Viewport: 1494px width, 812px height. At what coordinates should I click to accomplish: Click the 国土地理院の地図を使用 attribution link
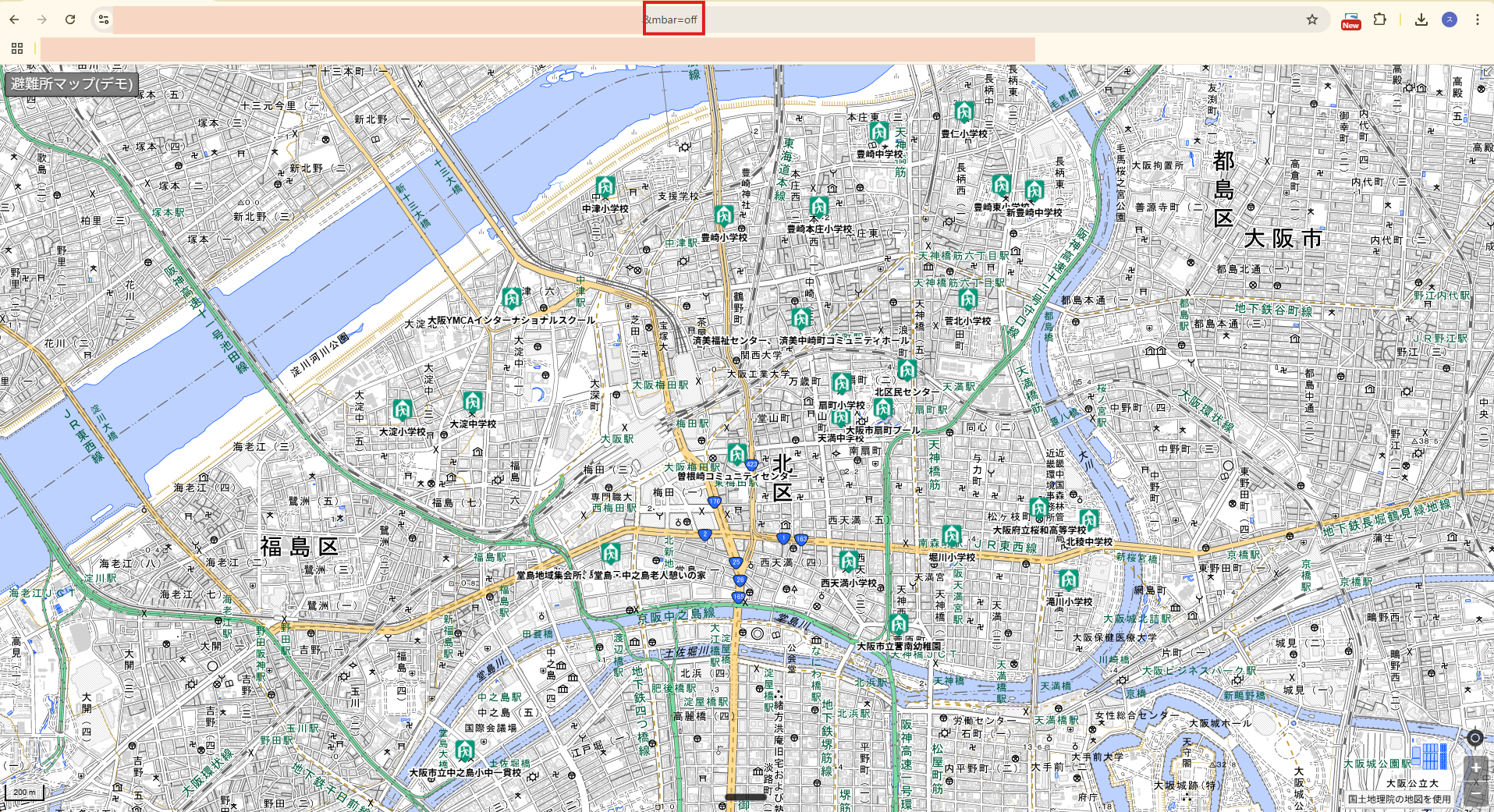[1399, 799]
